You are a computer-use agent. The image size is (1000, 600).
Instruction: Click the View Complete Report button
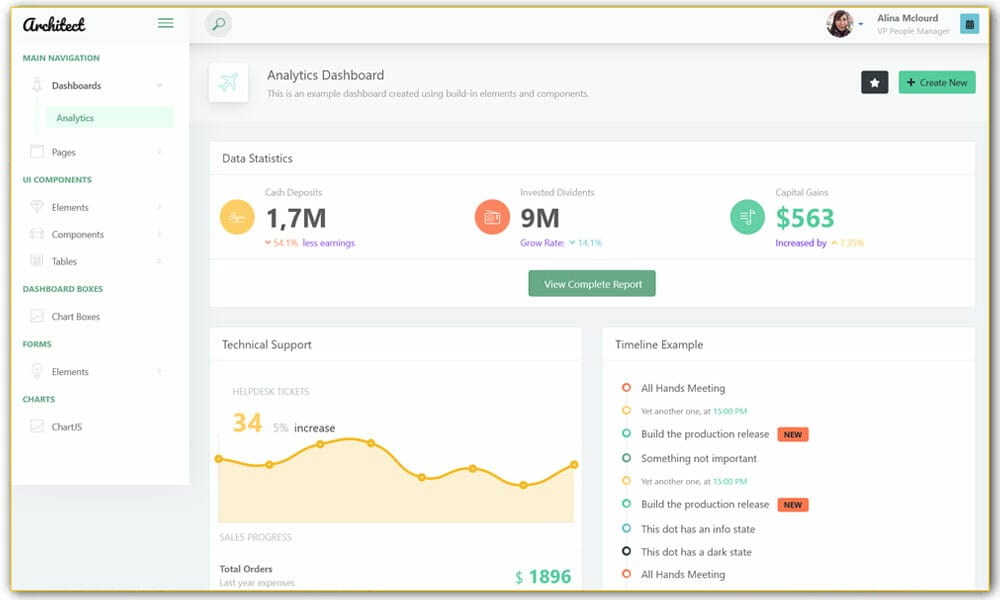(592, 283)
